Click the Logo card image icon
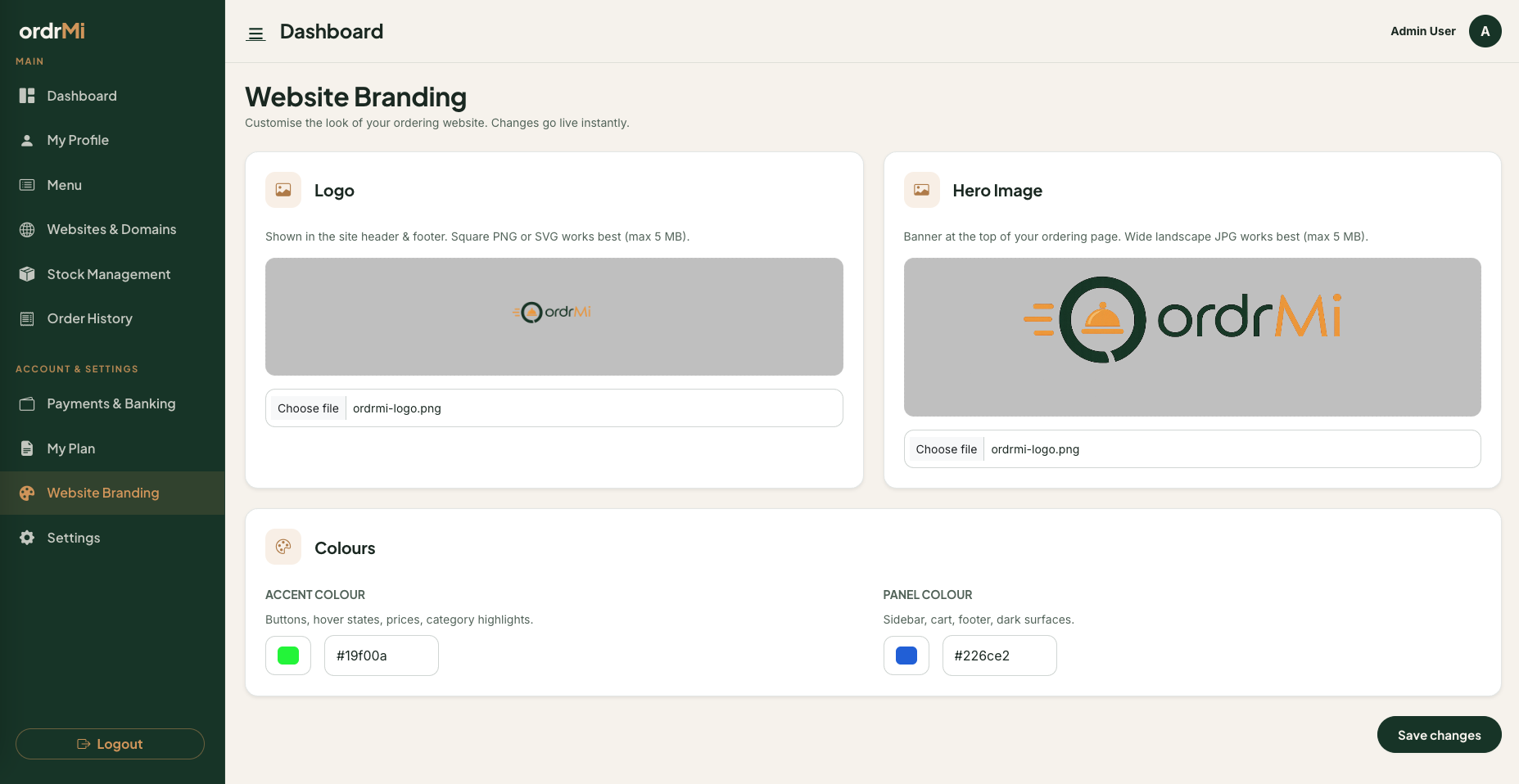 [283, 190]
